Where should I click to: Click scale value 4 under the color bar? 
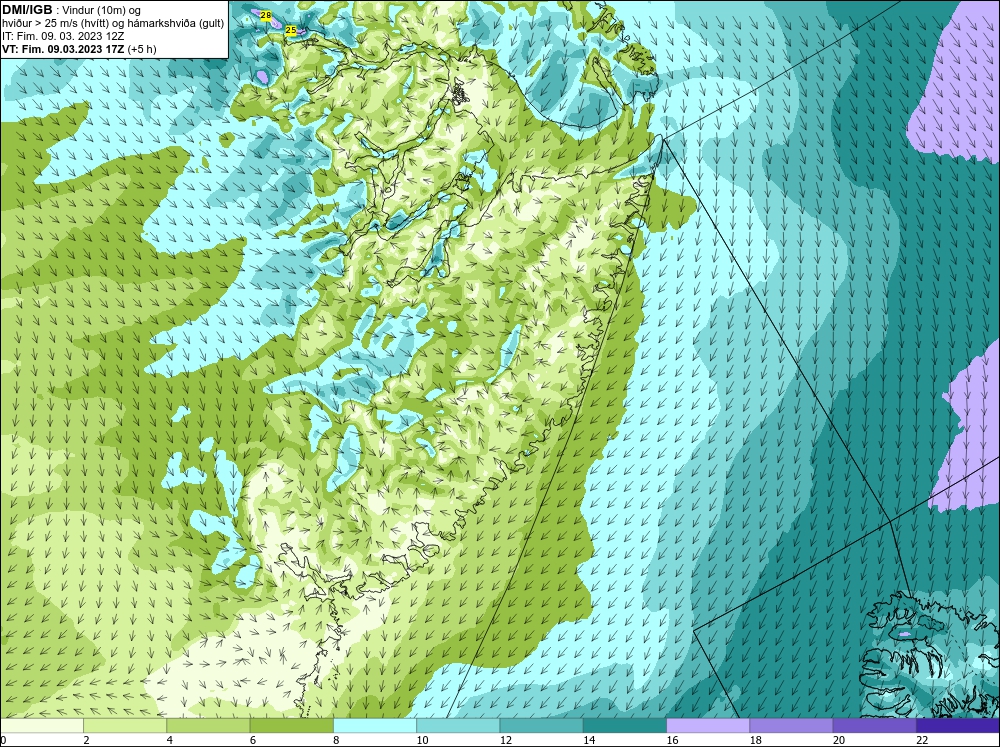[x=170, y=740]
